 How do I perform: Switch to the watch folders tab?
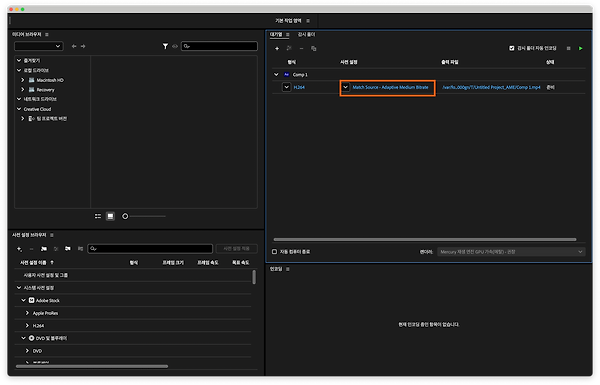point(307,34)
